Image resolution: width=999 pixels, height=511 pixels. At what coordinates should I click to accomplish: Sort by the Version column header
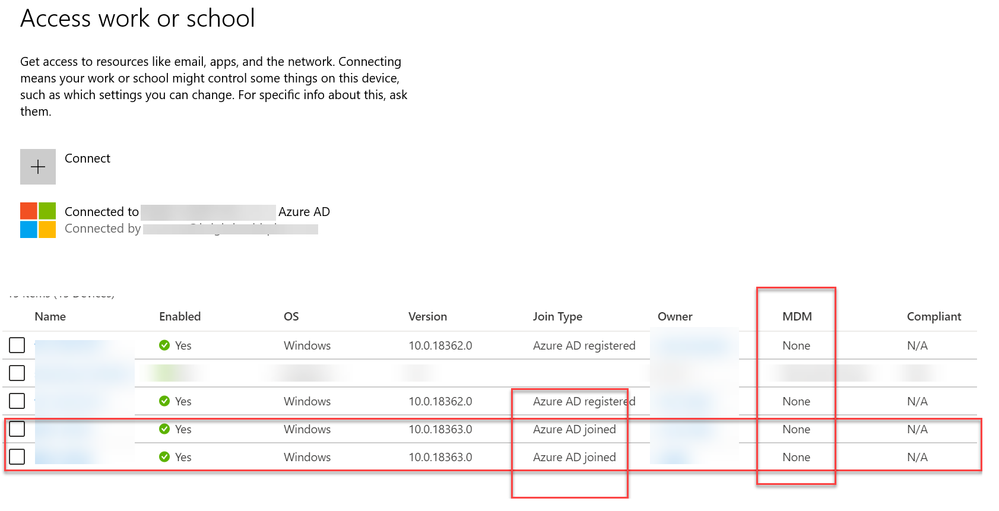(428, 317)
